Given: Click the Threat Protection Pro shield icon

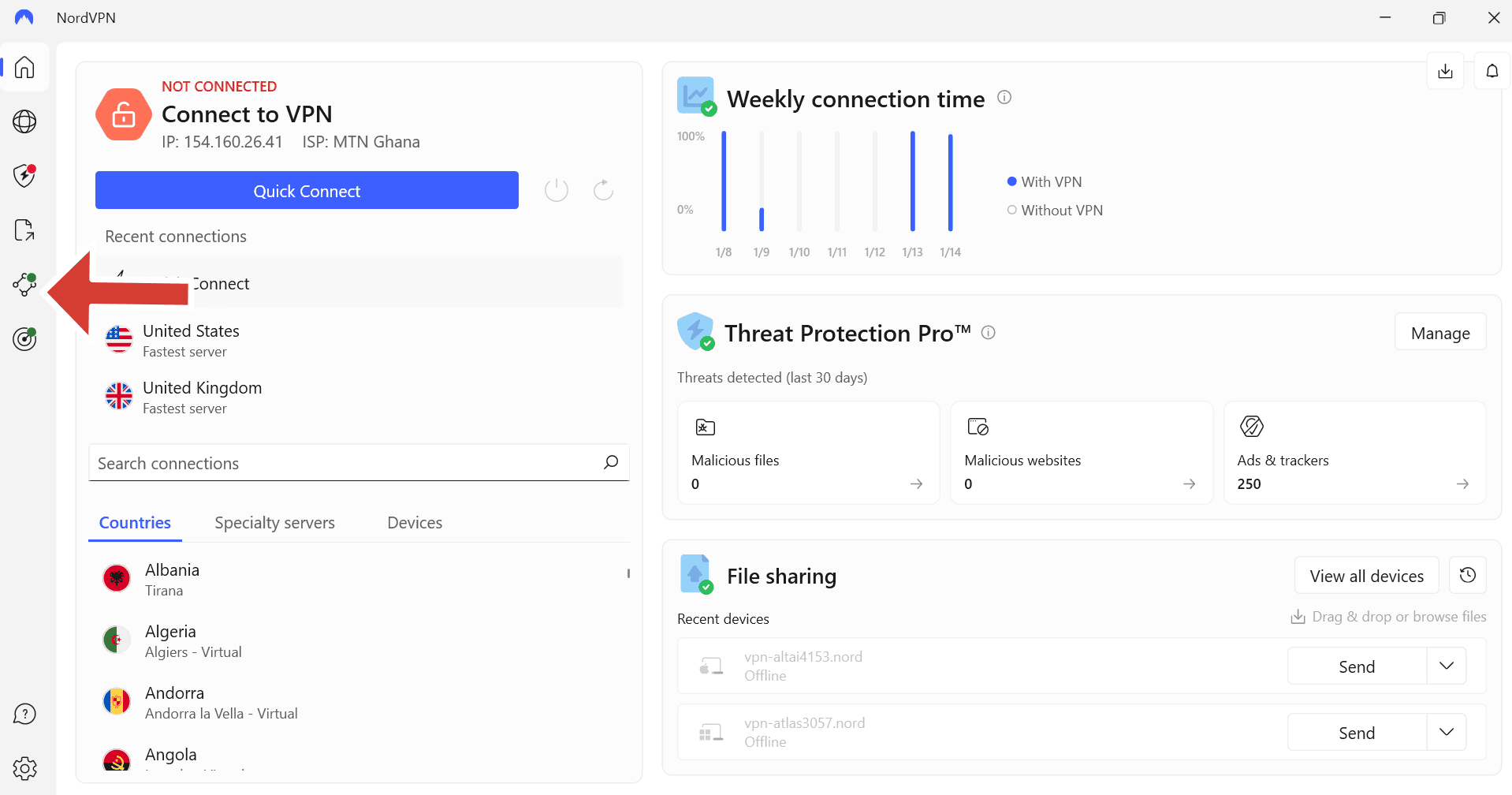Looking at the screenshot, I should [x=695, y=331].
